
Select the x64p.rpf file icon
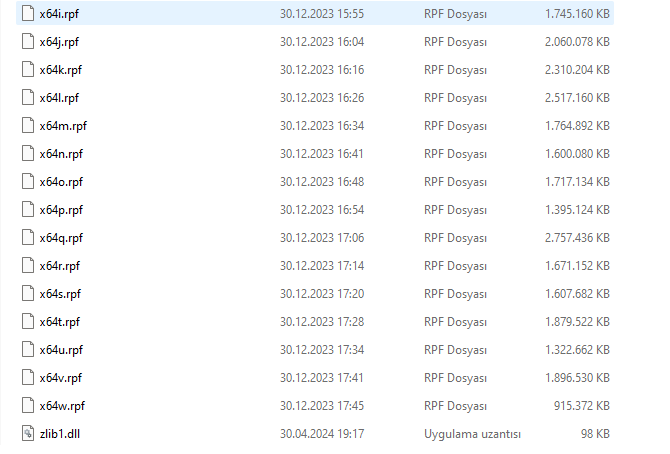[x=28, y=210]
